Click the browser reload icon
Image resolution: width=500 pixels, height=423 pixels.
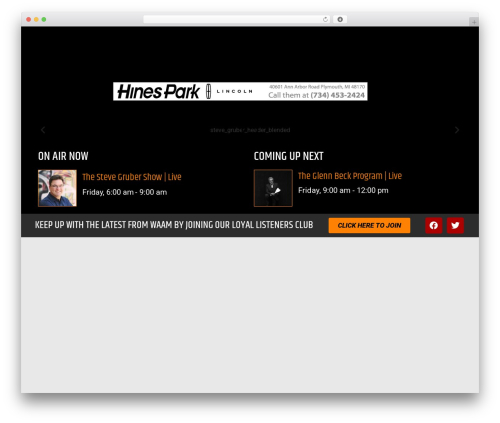coord(325,20)
